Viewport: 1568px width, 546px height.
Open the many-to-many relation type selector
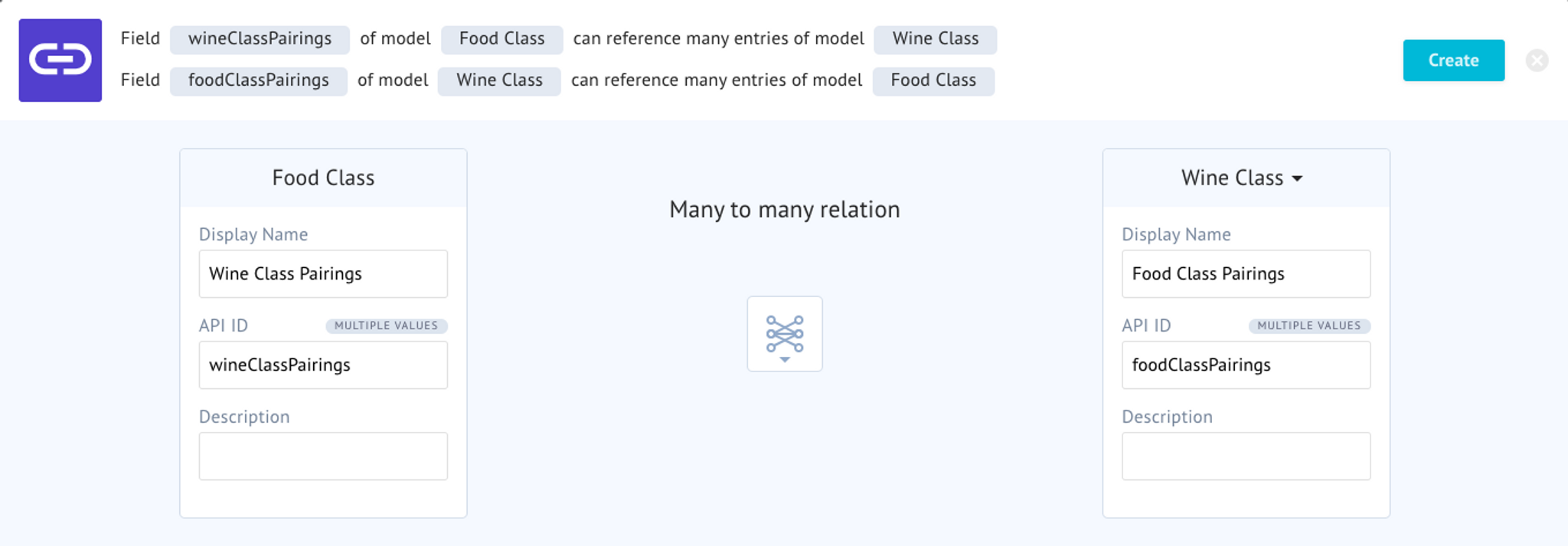(785, 334)
